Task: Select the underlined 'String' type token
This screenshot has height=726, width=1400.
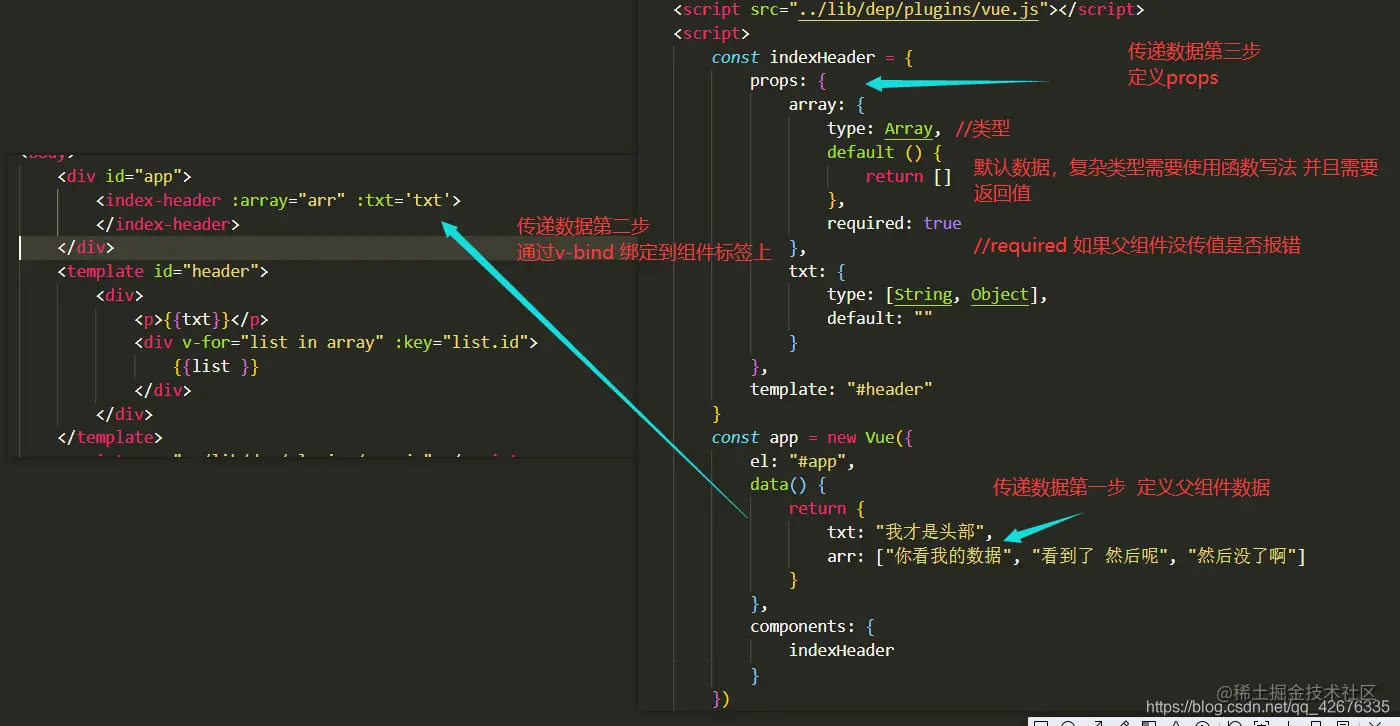Action: click(923, 294)
